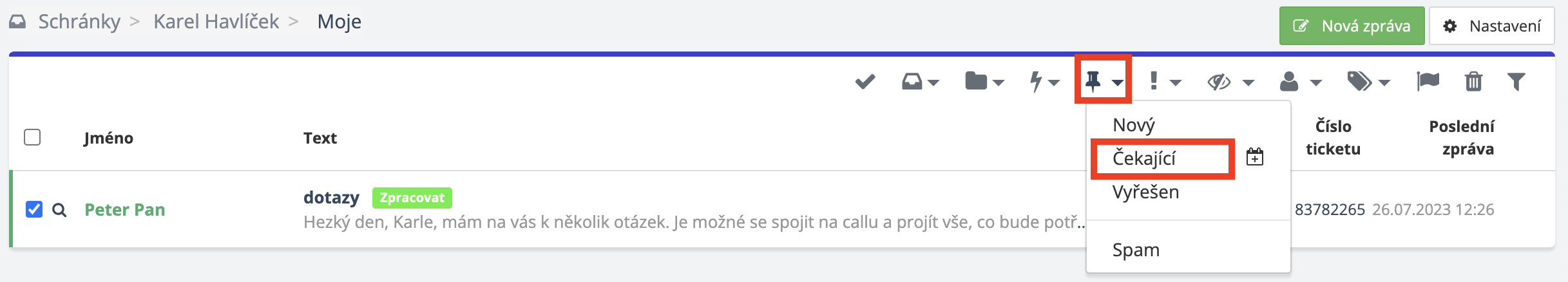Image resolution: width=1568 pixels, height=282 pixels.
Task: Click the trash bin delete icon
Action: tap(1473, 82)
